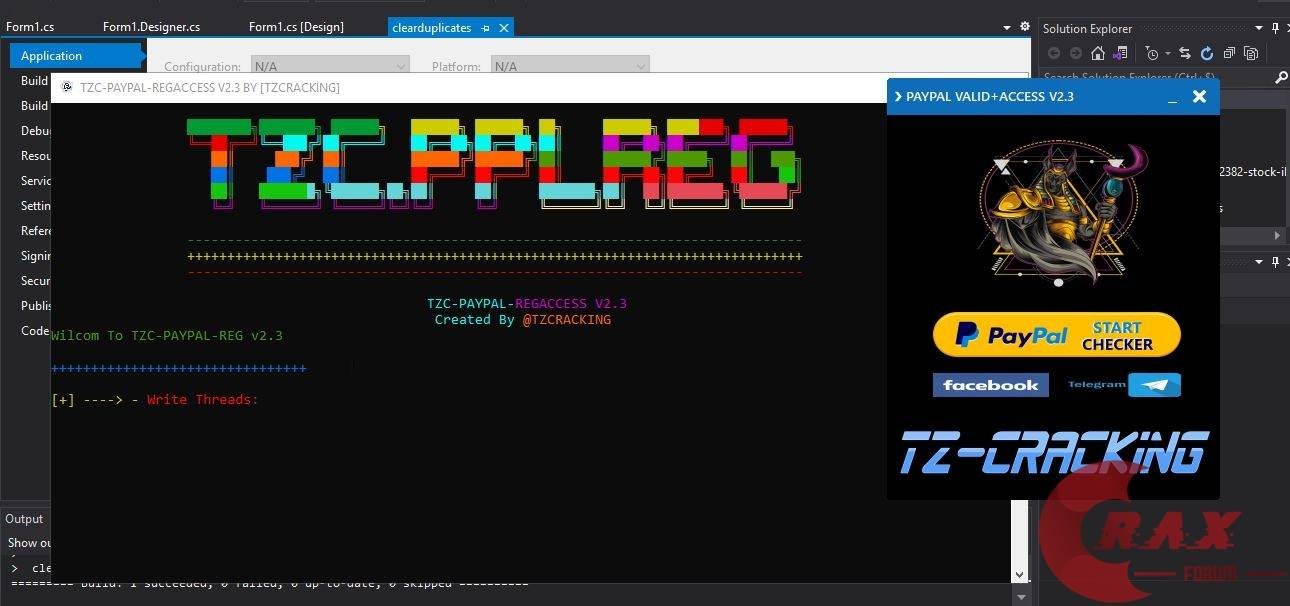Go back in Solution Explorer
Screen dimensions: 1290x606
pyautogui.click(x=1054, y=53)
